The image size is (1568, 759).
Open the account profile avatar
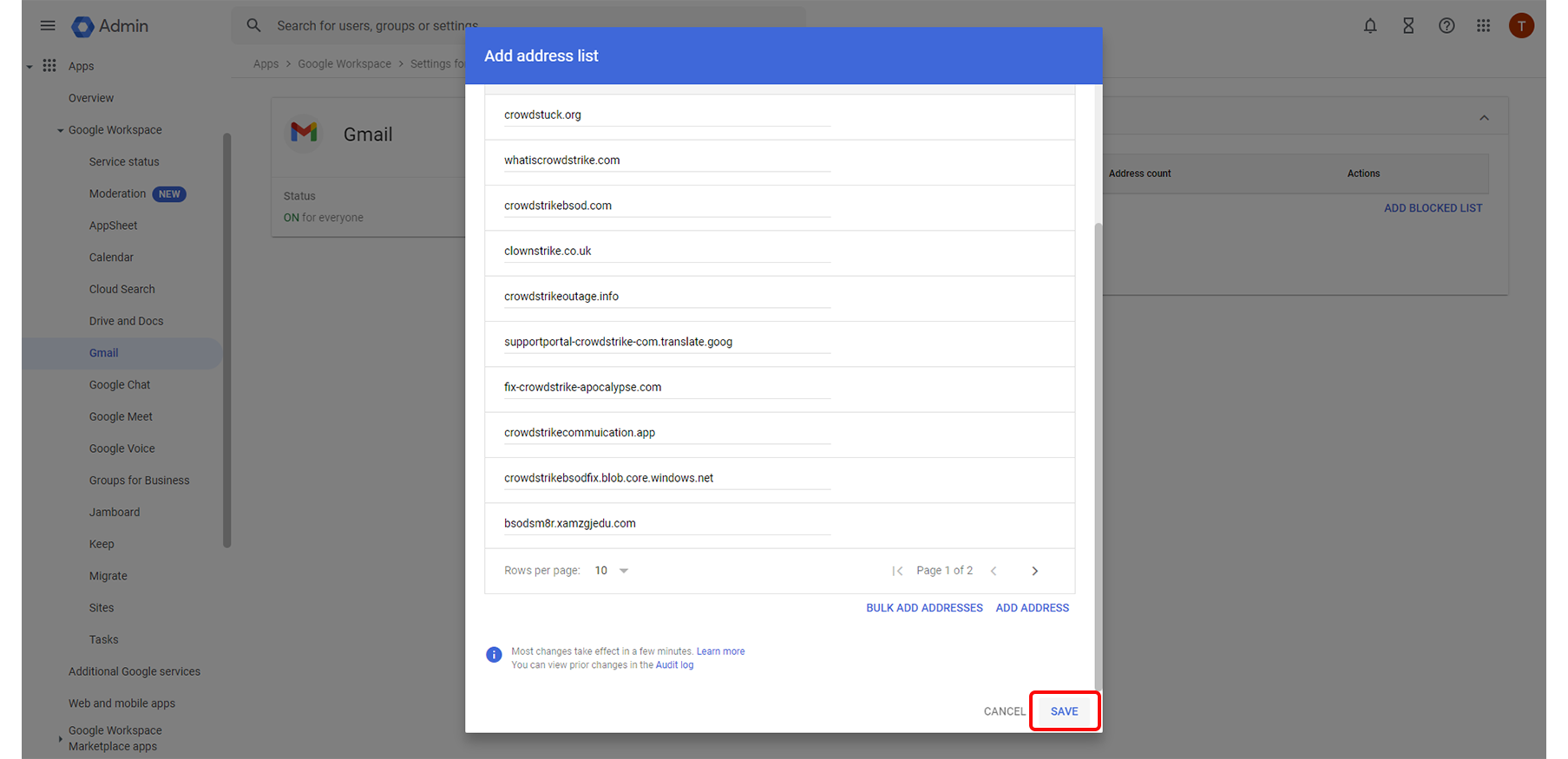click(x=1521, y=26)
